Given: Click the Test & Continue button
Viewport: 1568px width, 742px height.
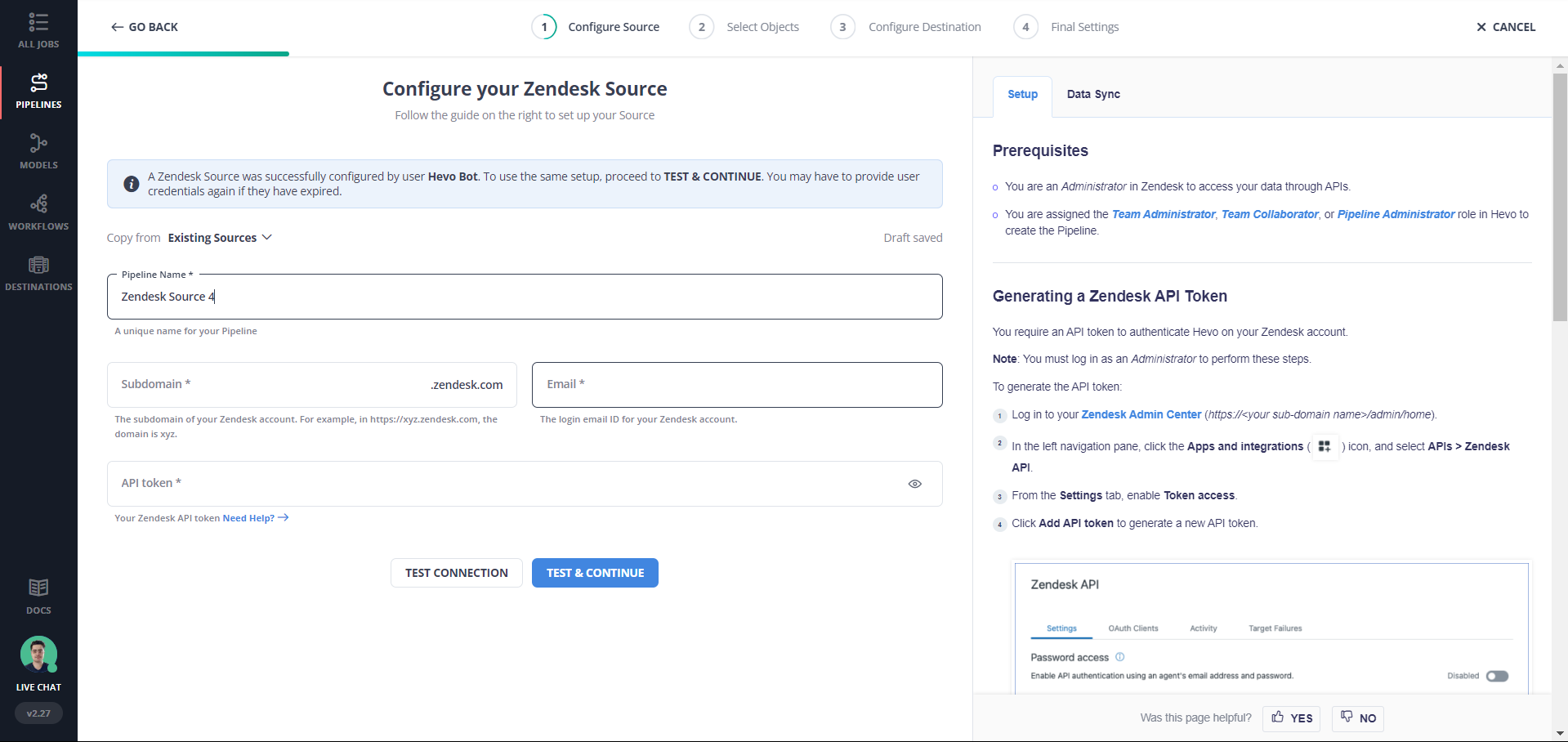Looking at the screenshot, I should point(595,573).
